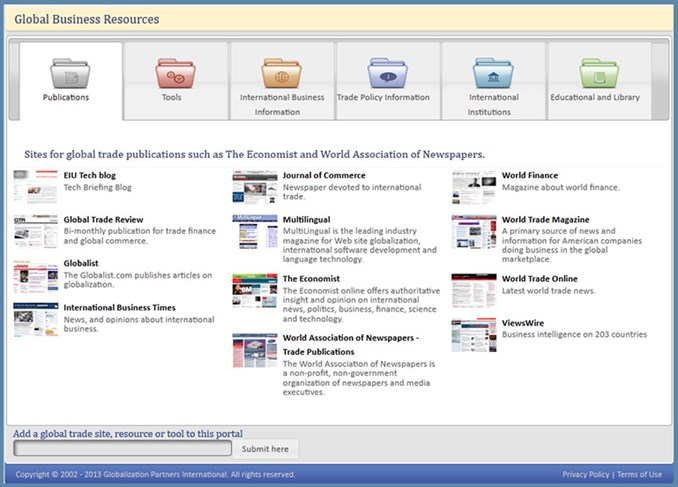Image resolution: width=678 pixels, height=487 pixels.
Task: Open the Global Trade Review thumbnail
Action: coord(35,231)
